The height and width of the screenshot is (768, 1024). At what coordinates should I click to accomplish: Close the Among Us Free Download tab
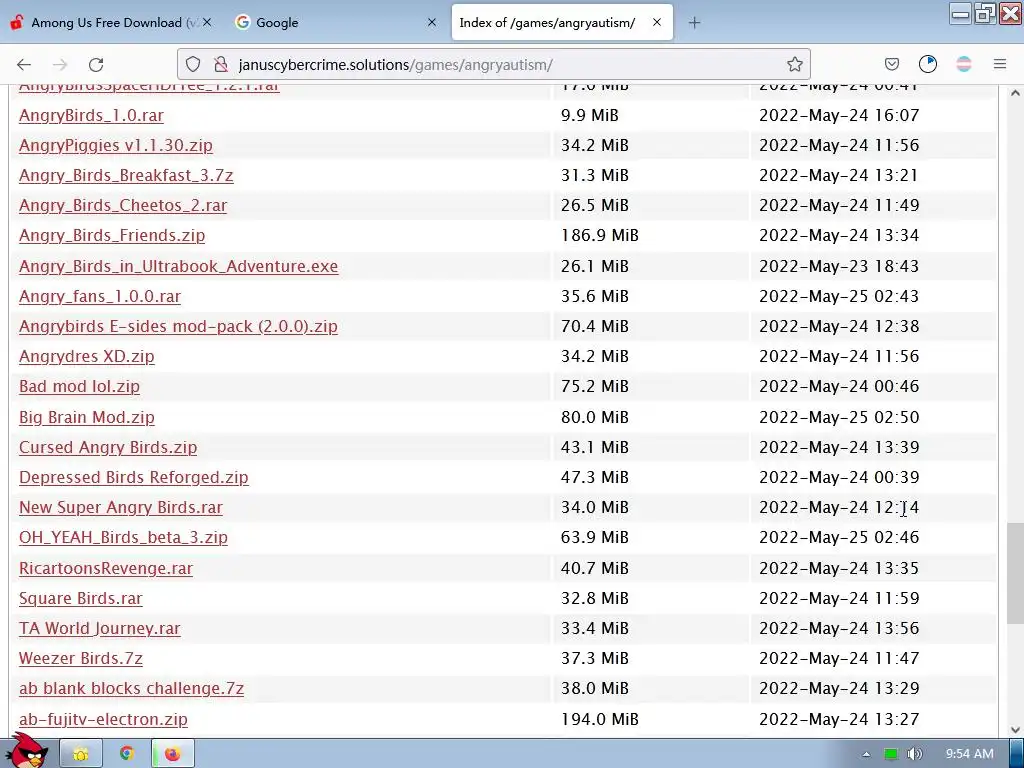[x=207, y=22]
